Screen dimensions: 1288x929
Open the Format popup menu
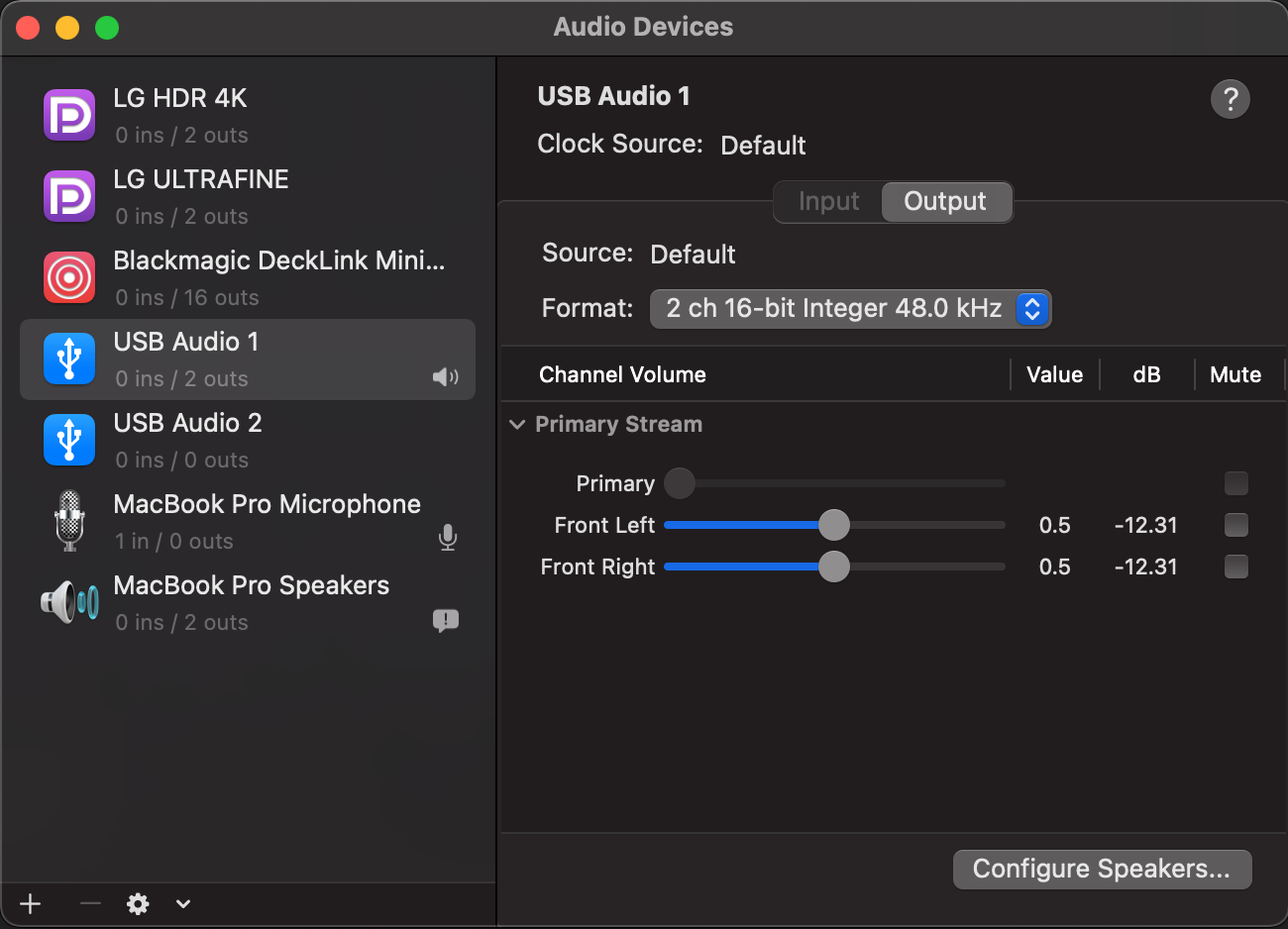(x=850, y=309)
